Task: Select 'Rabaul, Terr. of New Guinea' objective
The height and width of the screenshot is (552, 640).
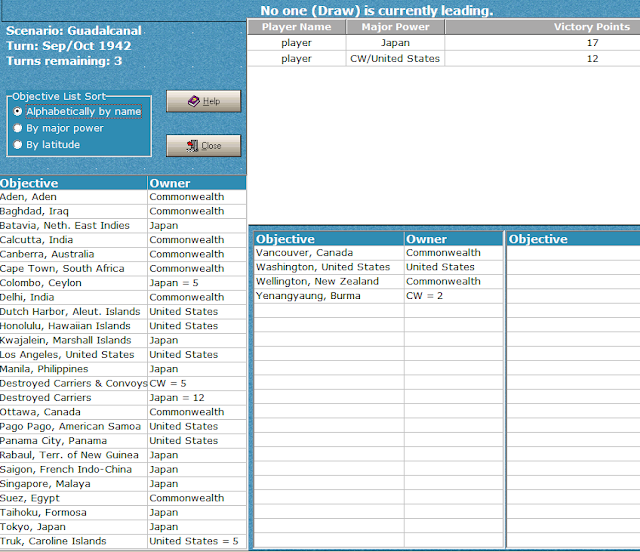Action: point(123,455)
